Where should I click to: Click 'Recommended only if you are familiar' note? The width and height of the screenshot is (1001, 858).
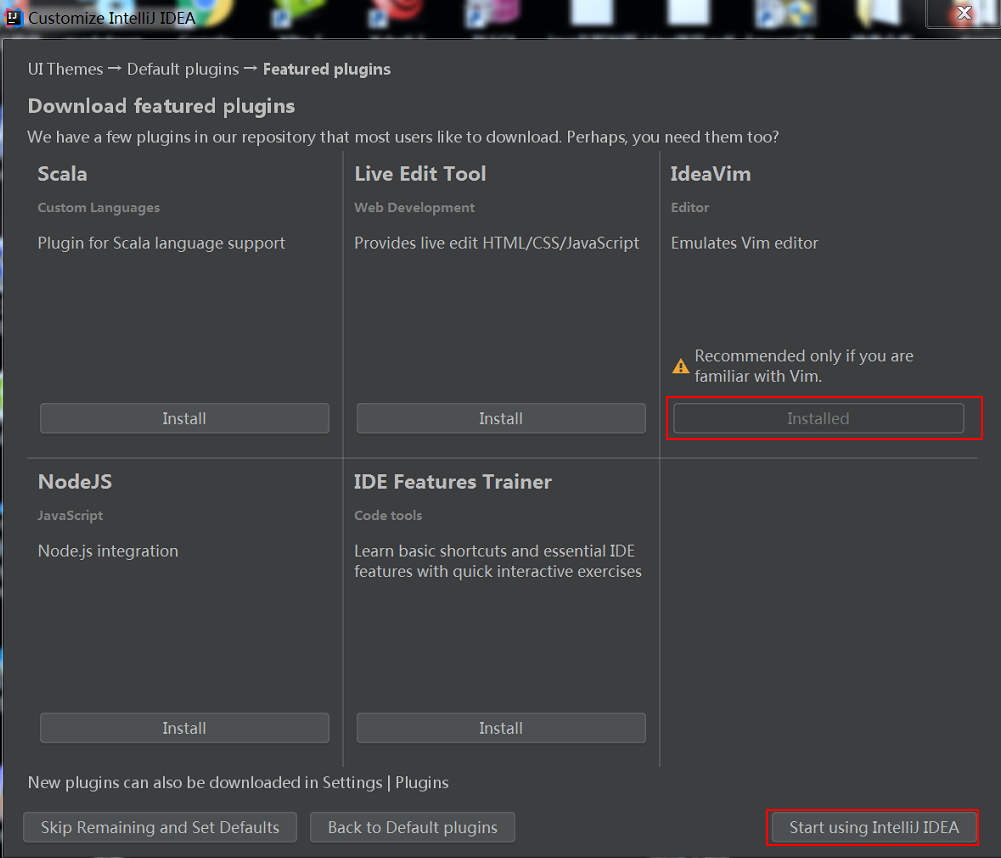804,366
